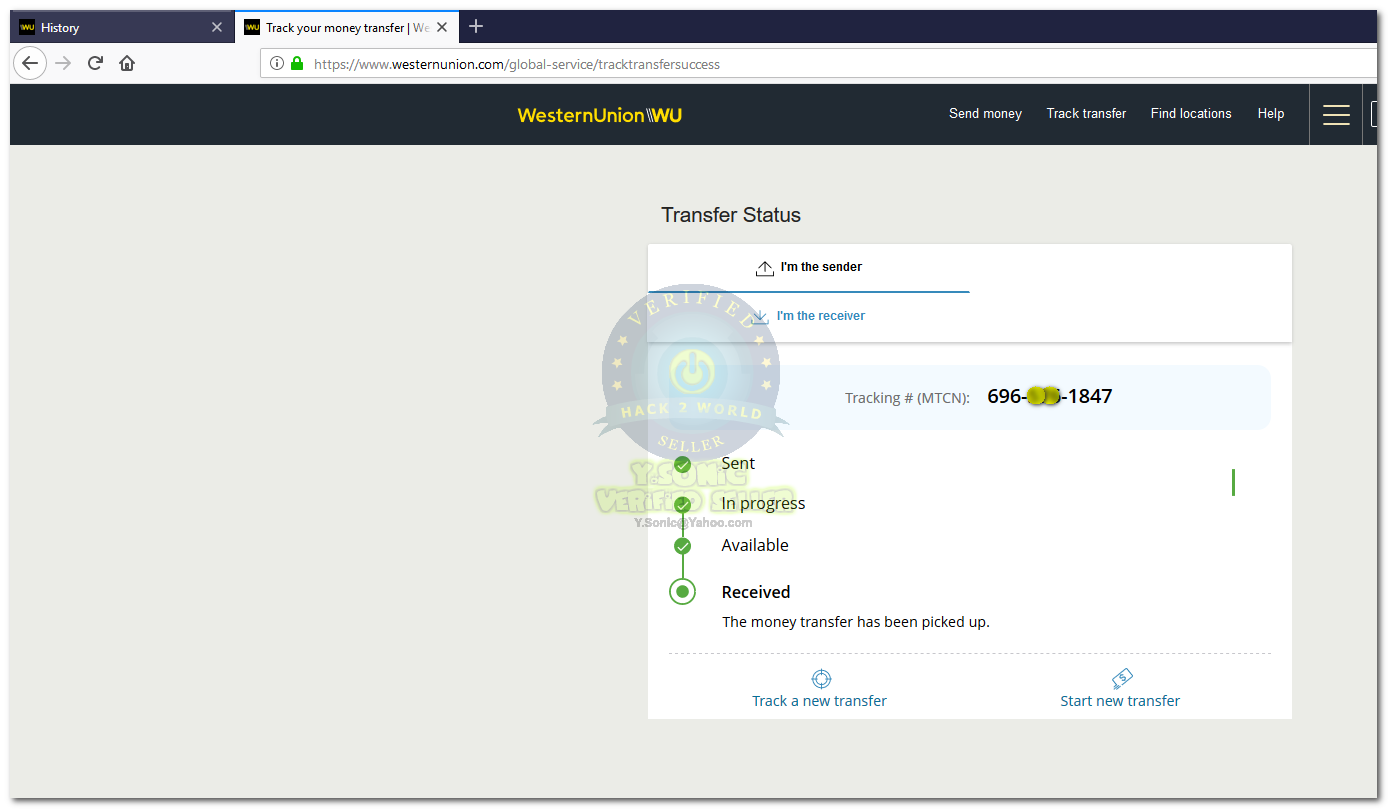The image size is (1388, 809).
Task: Click the Transfer Status heading
Action: 731,215
